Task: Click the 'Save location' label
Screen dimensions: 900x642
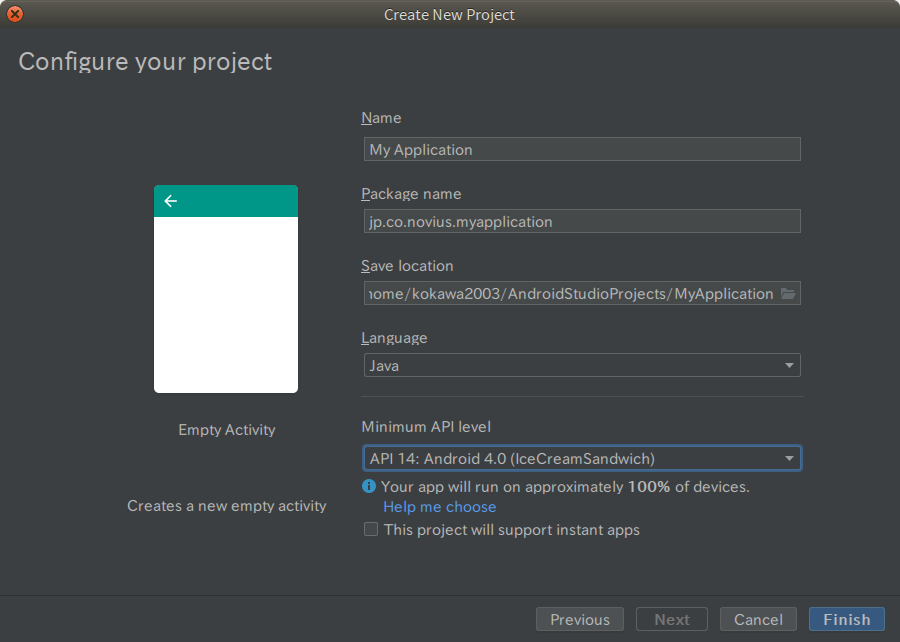Action: tap(407, 266)
